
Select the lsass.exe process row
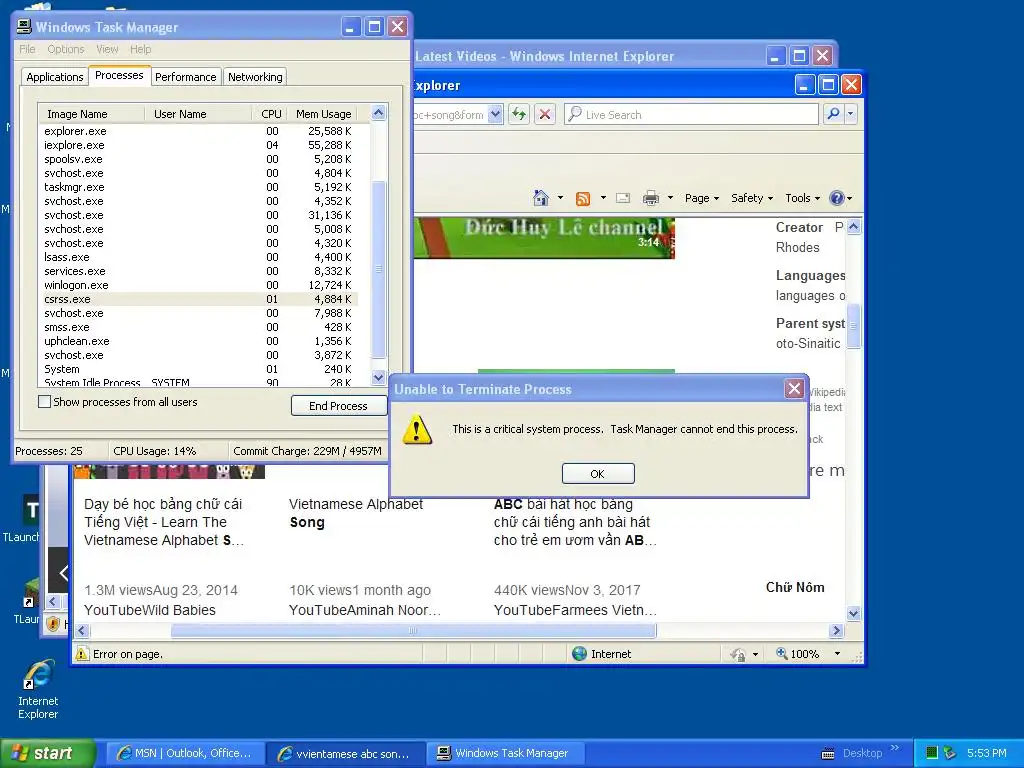pos(198,257)
